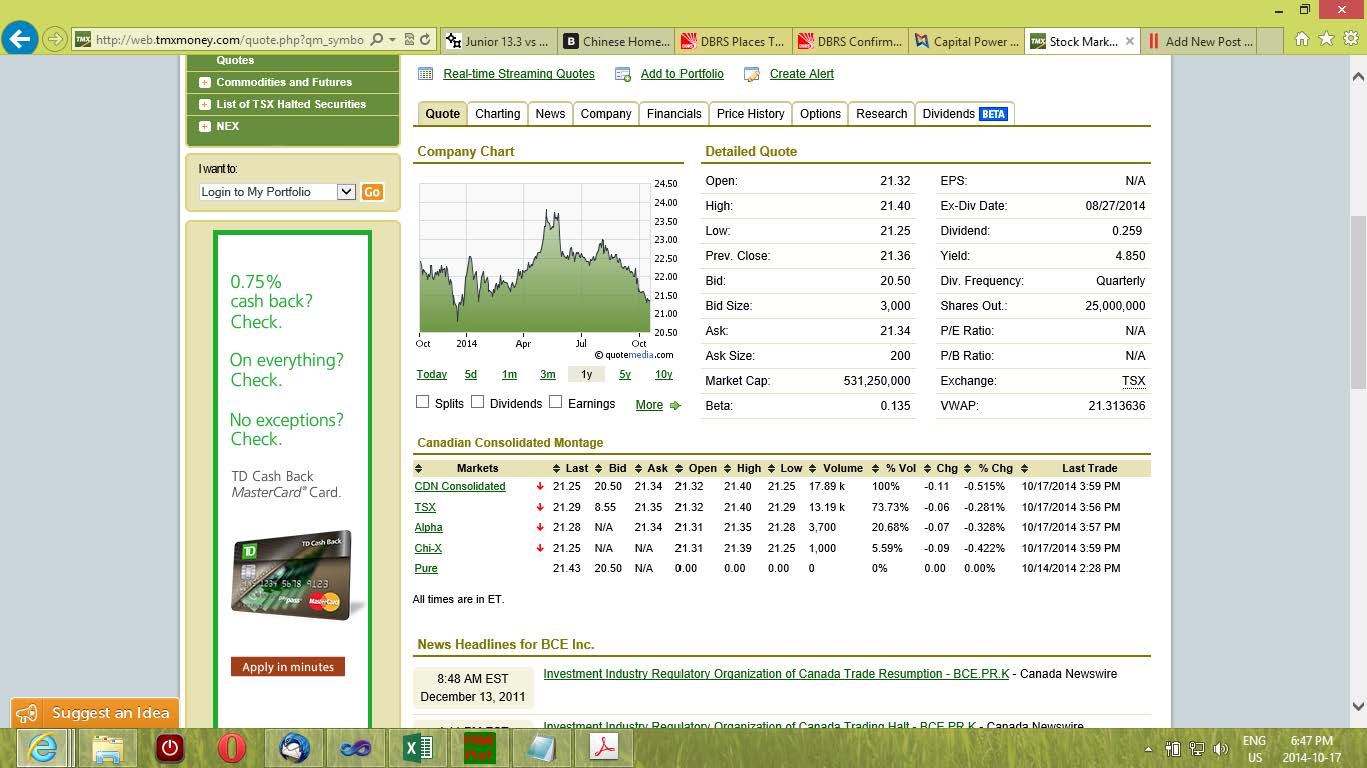Switch to the Charting tab

(497, 114)
